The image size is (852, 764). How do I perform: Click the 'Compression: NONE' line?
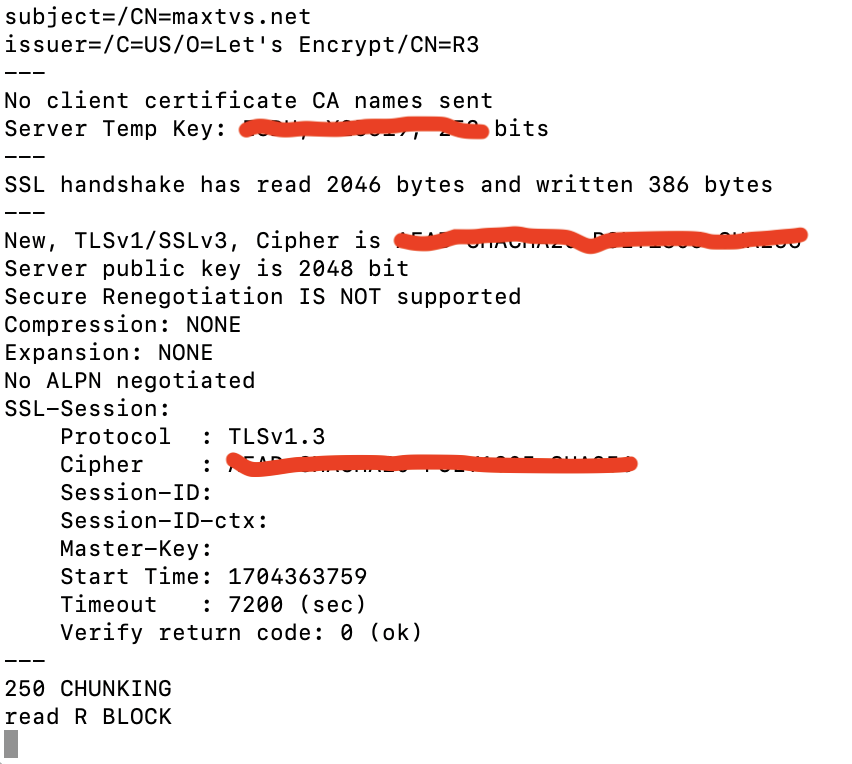pyautogui.click(x=123, y=324)
